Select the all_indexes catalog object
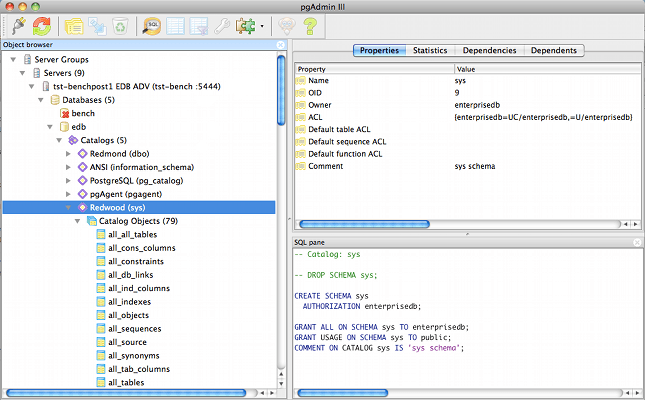The height and width of the screenshot is (400, 645). (130, 302)
